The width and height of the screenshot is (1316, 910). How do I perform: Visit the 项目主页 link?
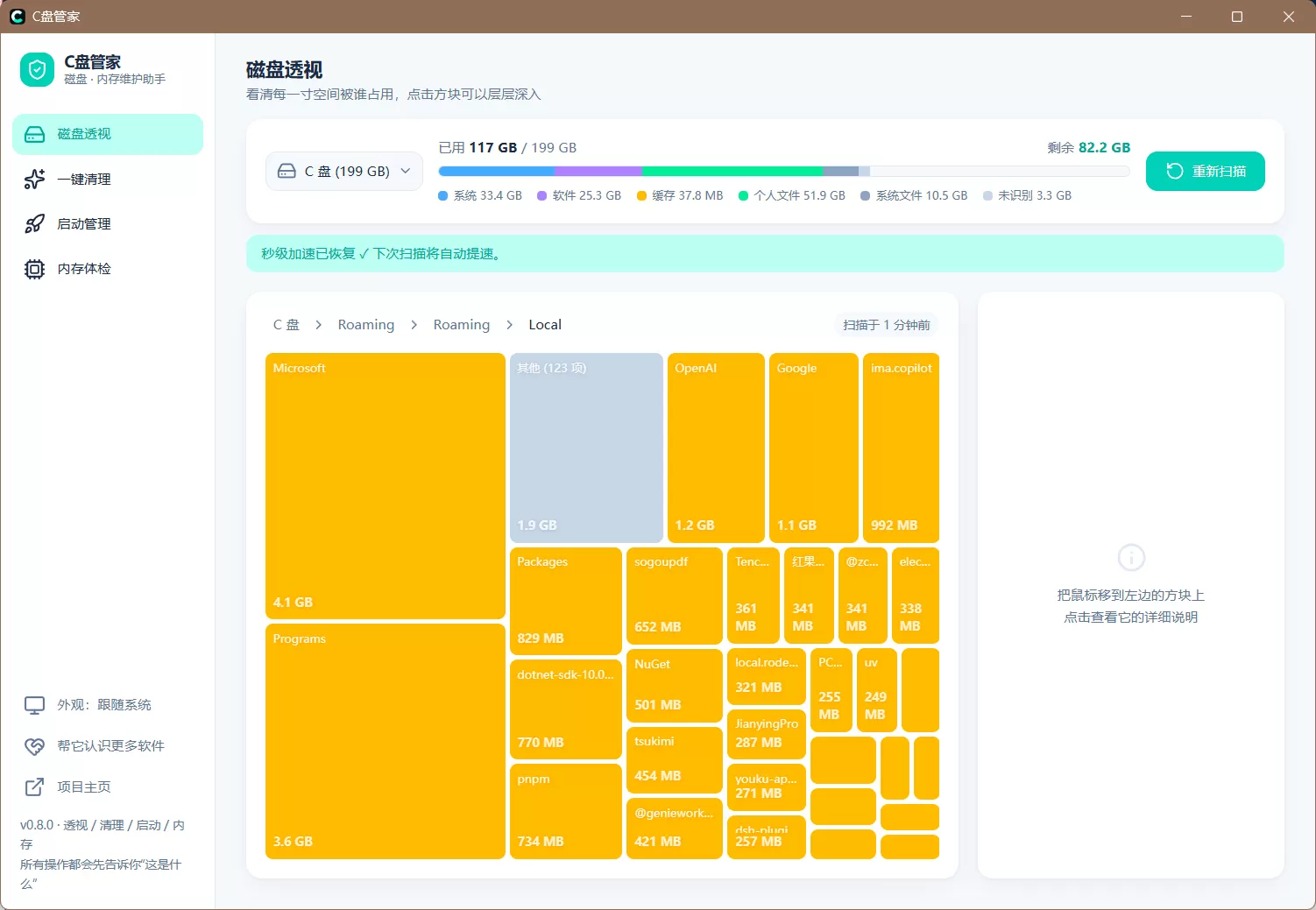[108, 787]
